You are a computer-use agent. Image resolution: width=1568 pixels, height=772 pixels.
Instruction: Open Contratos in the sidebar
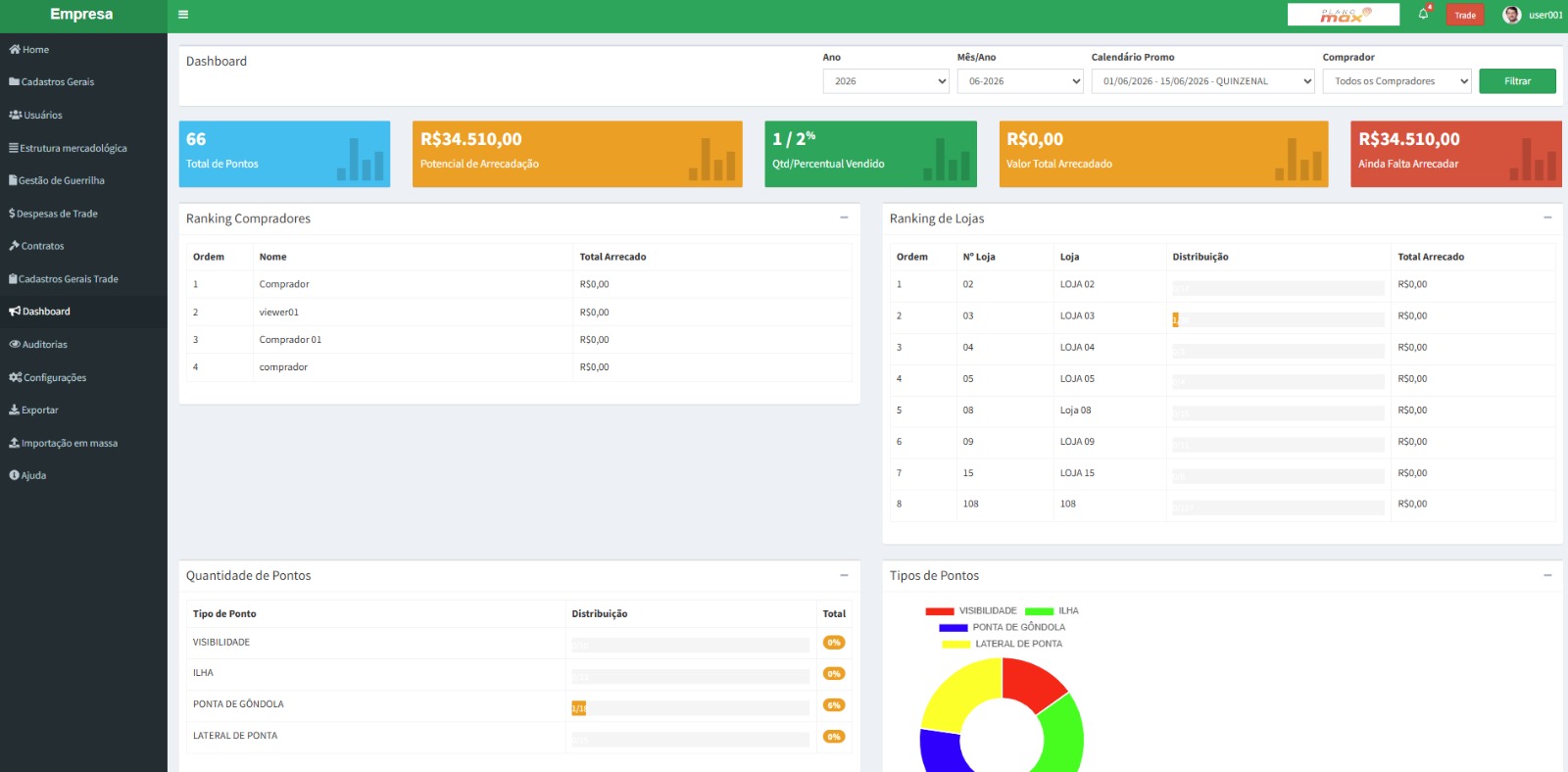click(83, 246)
